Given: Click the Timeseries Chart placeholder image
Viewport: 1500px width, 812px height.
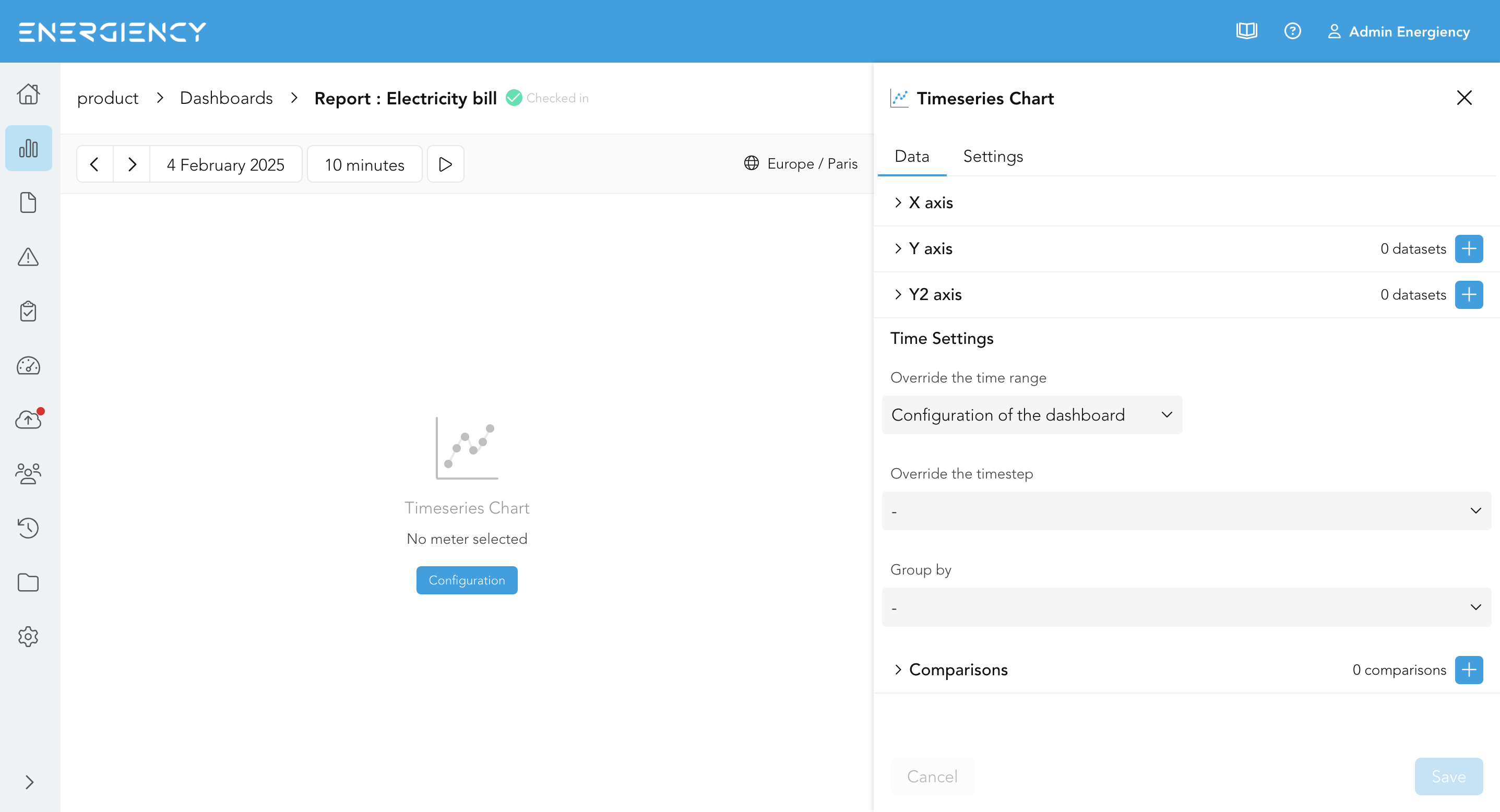Looking at the screenshot, I should click(x=467, y=448).
